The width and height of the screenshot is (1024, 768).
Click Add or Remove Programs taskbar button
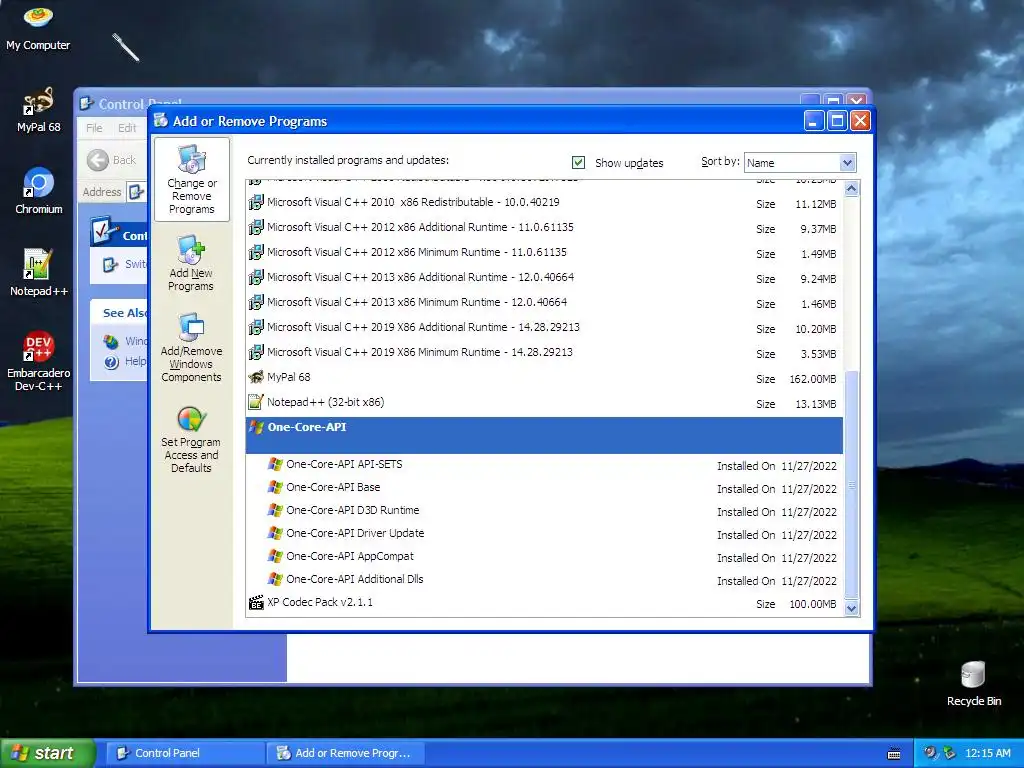click(x=346, y=754)
